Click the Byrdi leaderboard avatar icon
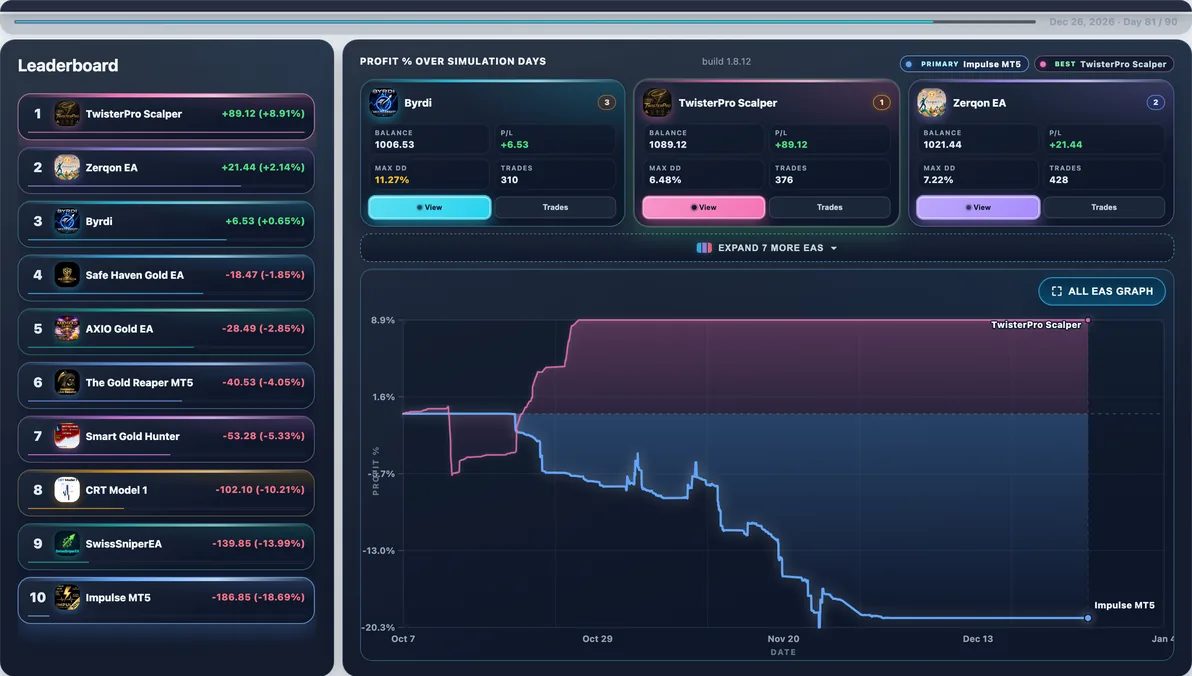1192x676 pixels. coord(67,221)
